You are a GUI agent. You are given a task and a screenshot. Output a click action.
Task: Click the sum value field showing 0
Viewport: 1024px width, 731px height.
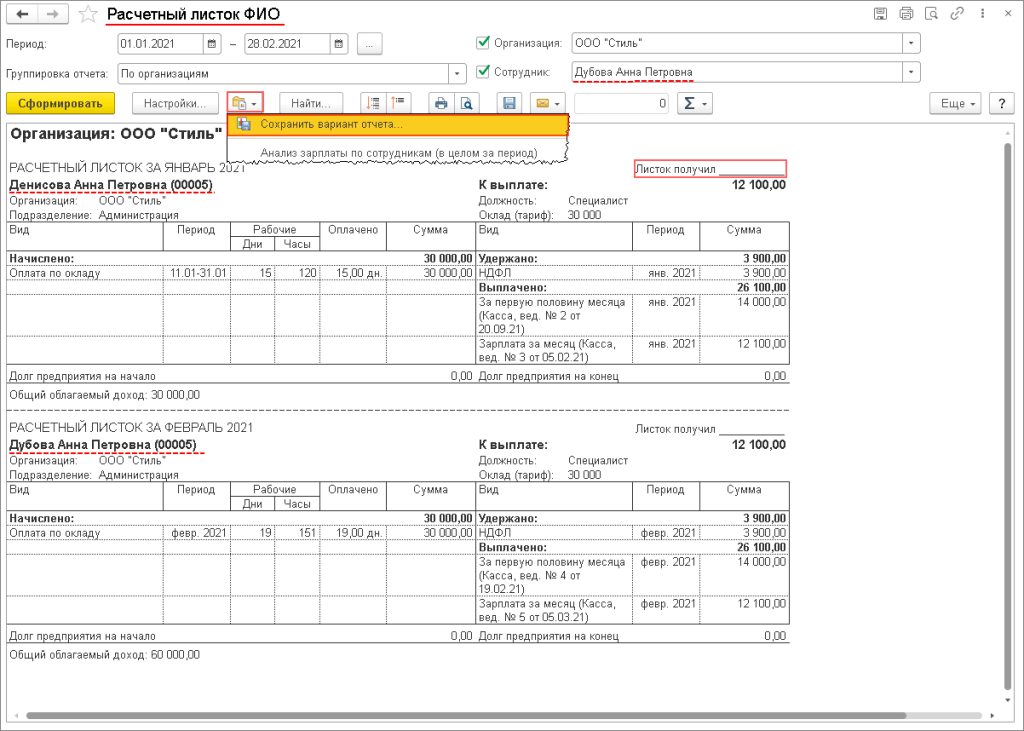point(621,103)
